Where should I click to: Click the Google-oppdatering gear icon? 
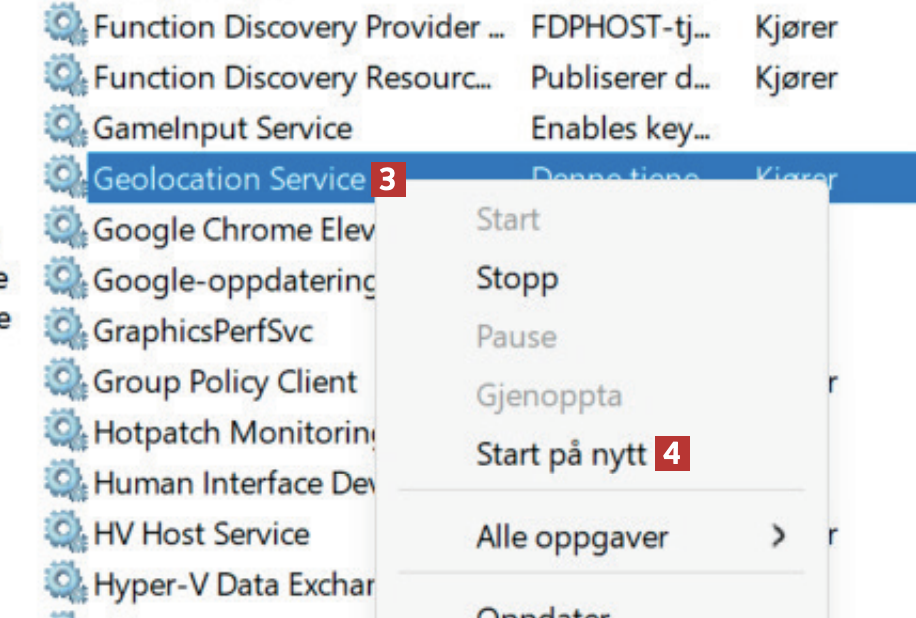pyautogui.click(x=66, y=279)
